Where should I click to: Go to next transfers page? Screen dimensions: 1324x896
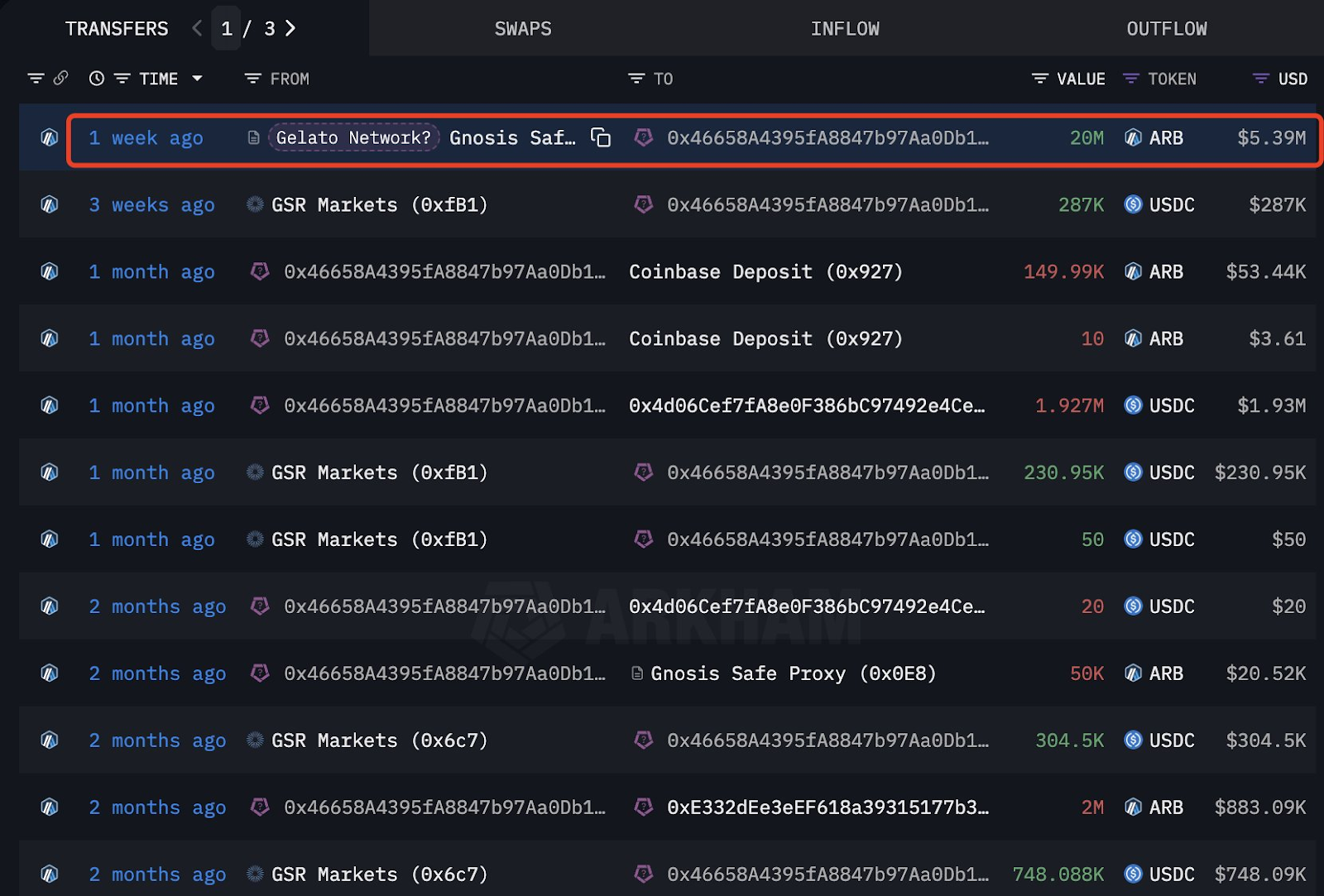pyautogui.click(x=290, y=29)
